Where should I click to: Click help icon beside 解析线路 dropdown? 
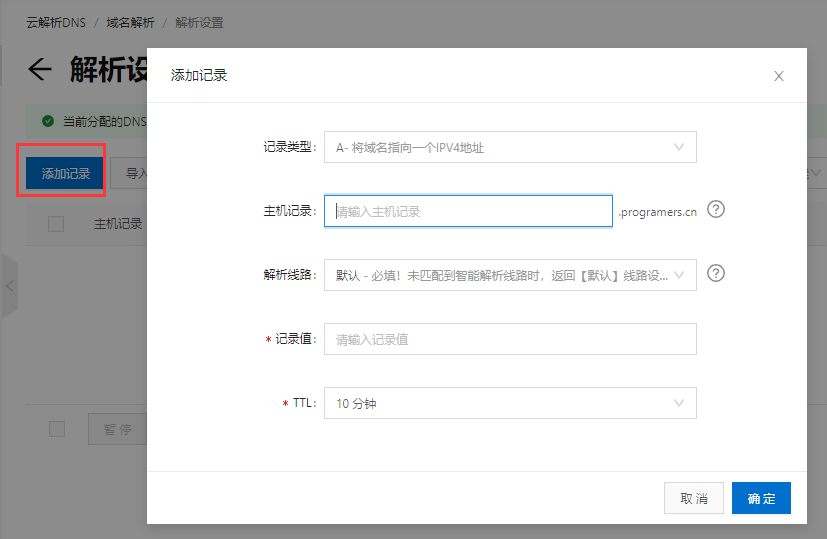715,273
